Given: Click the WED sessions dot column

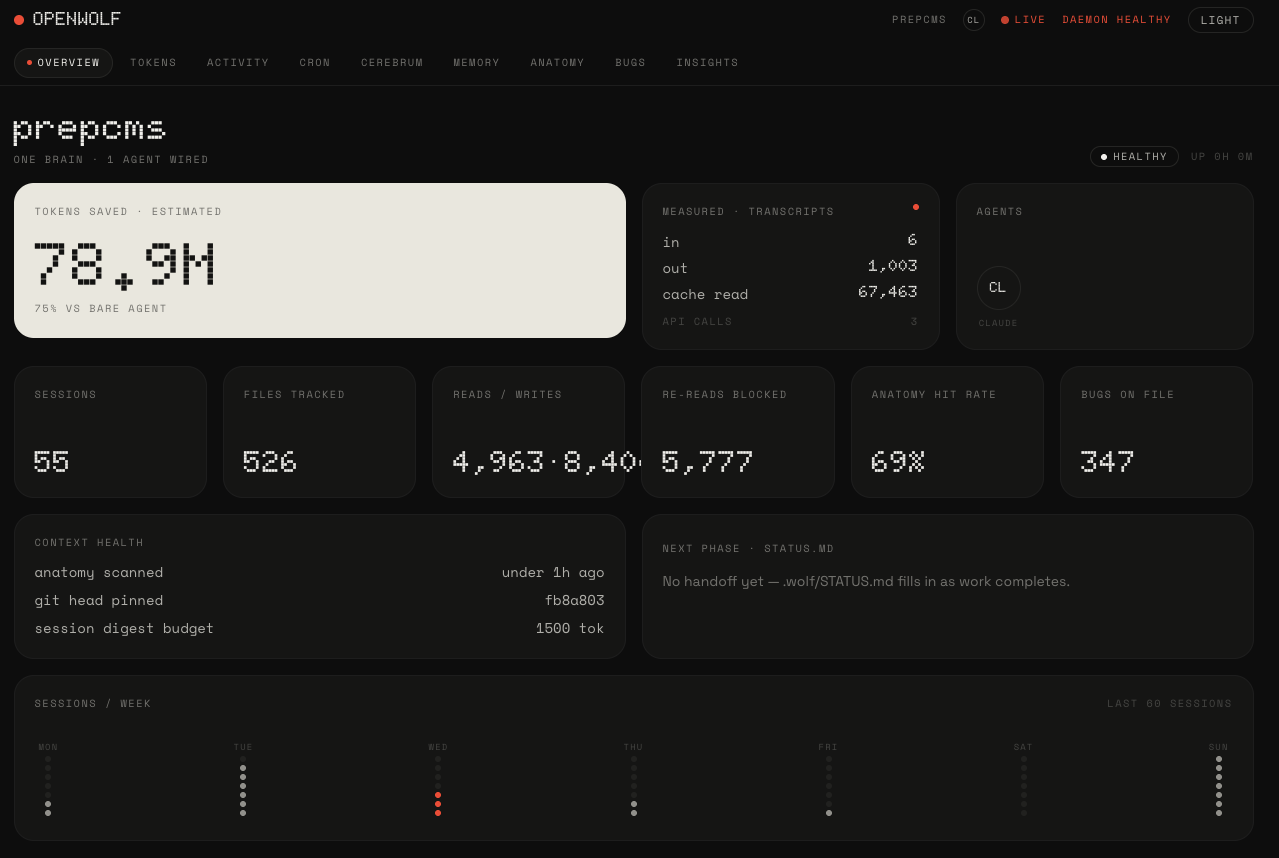Looking at the screenshot, I should coord(438,786).
